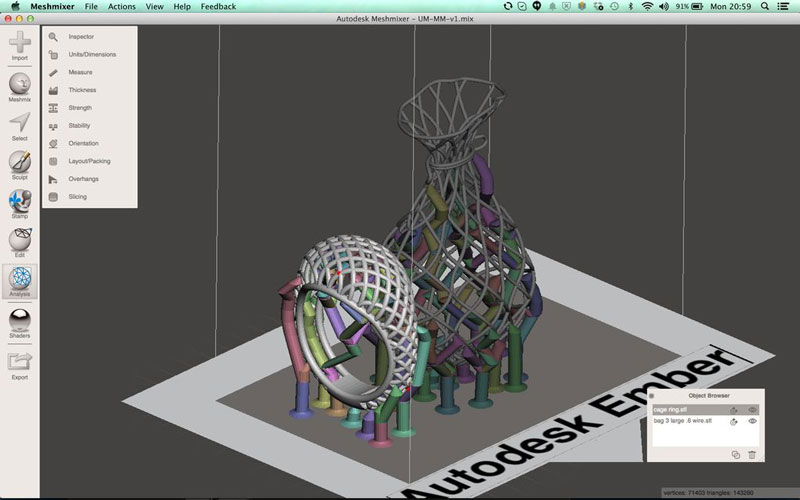Open the Shaders sphere

pyautogui.click(x=20, y=320)
